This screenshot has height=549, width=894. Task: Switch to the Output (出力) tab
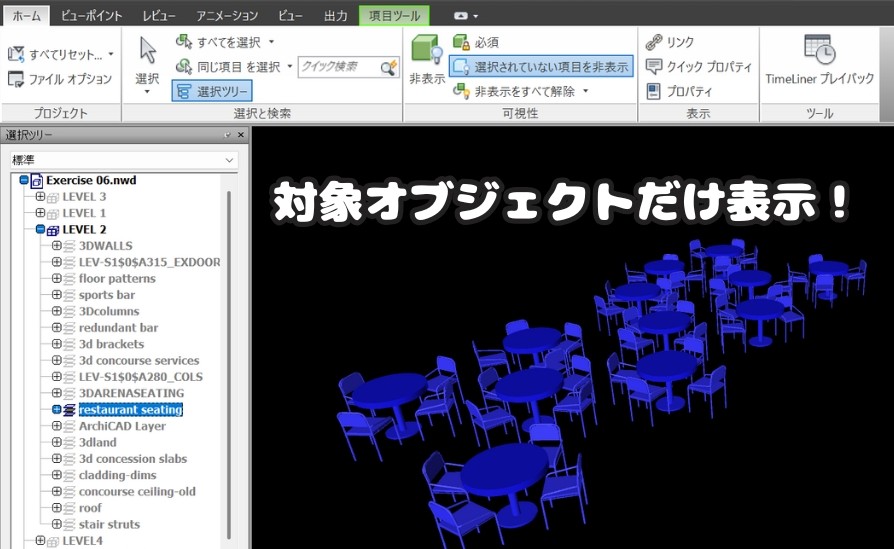point(336,15)
